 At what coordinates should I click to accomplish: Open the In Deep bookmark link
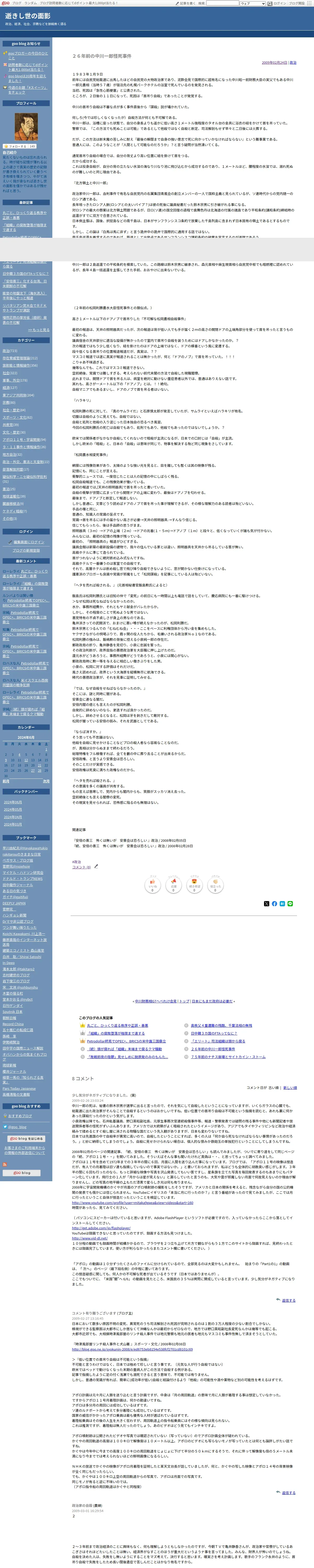pos(9,963)
